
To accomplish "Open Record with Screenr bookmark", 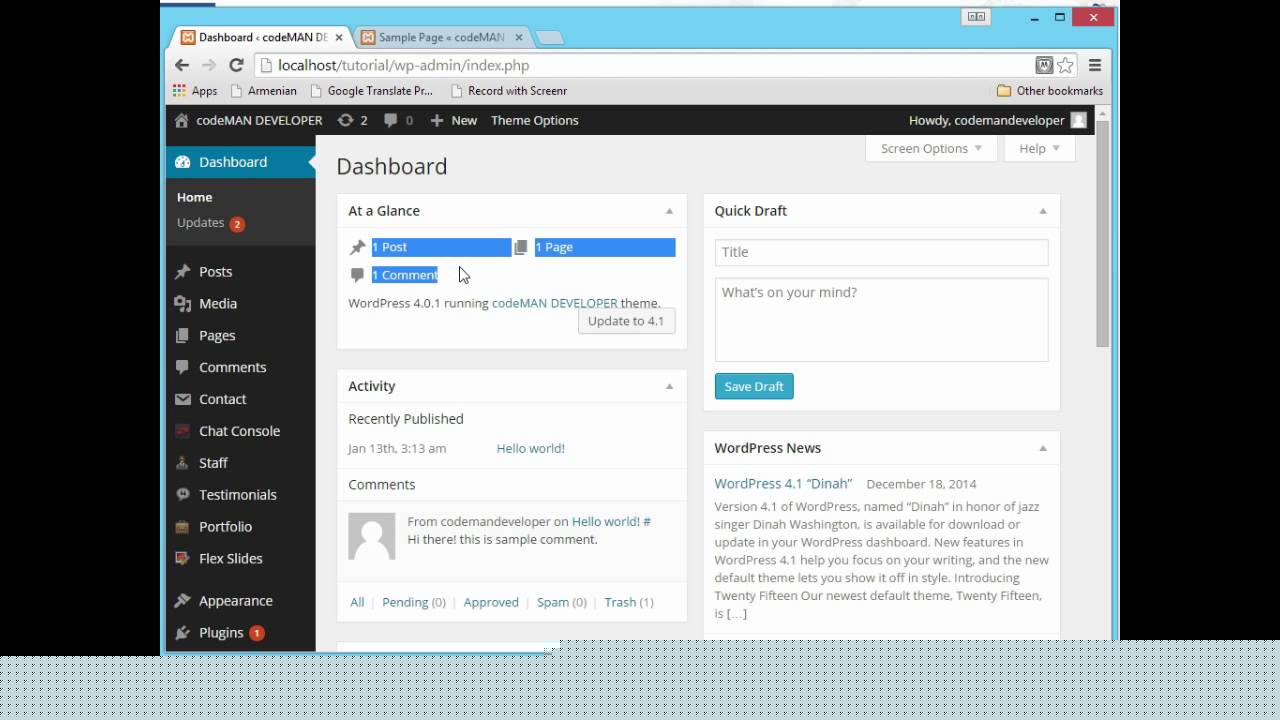I will (509, 90).
